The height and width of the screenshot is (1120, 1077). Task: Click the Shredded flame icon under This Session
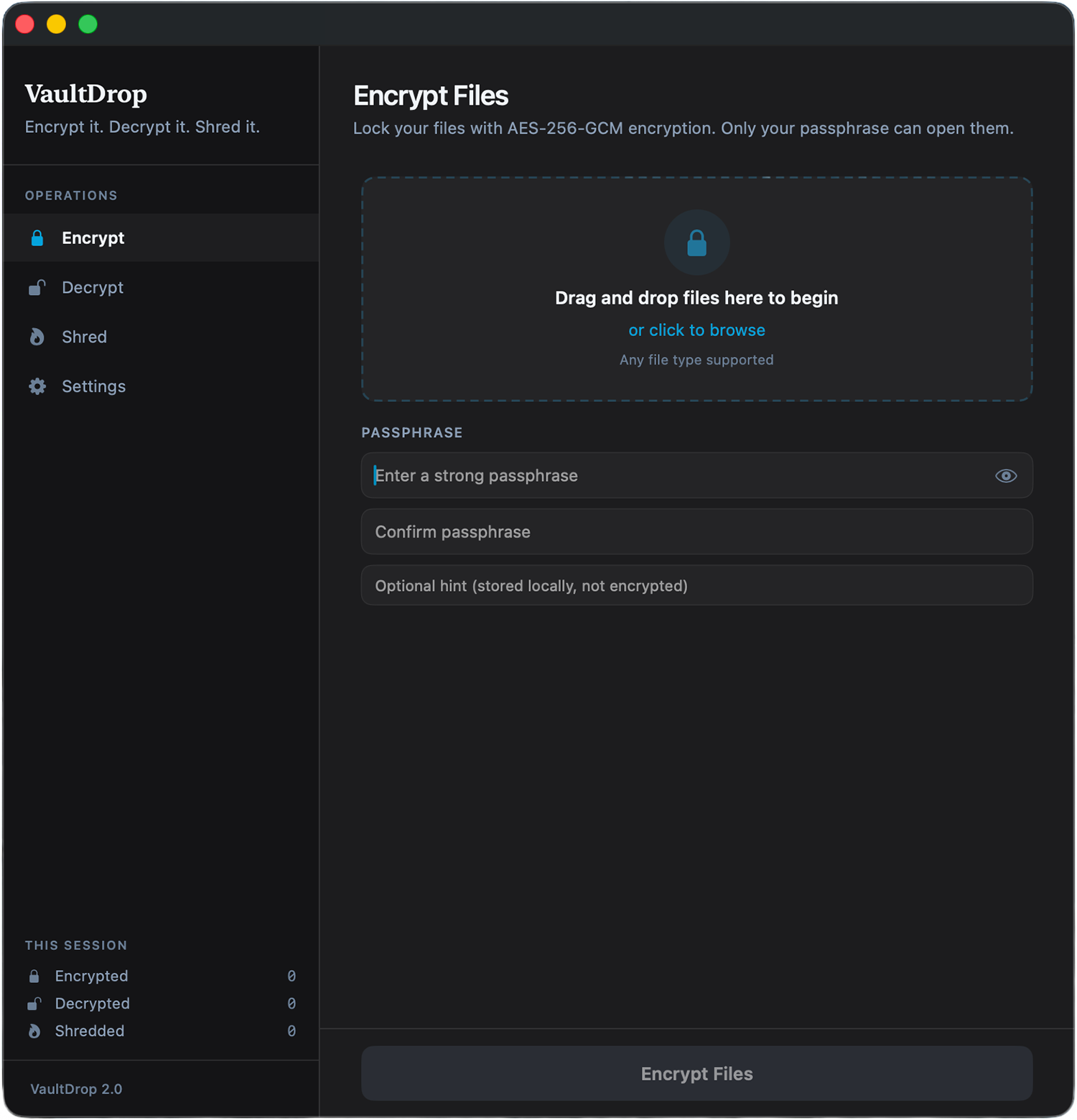(x=34, y=1031)
